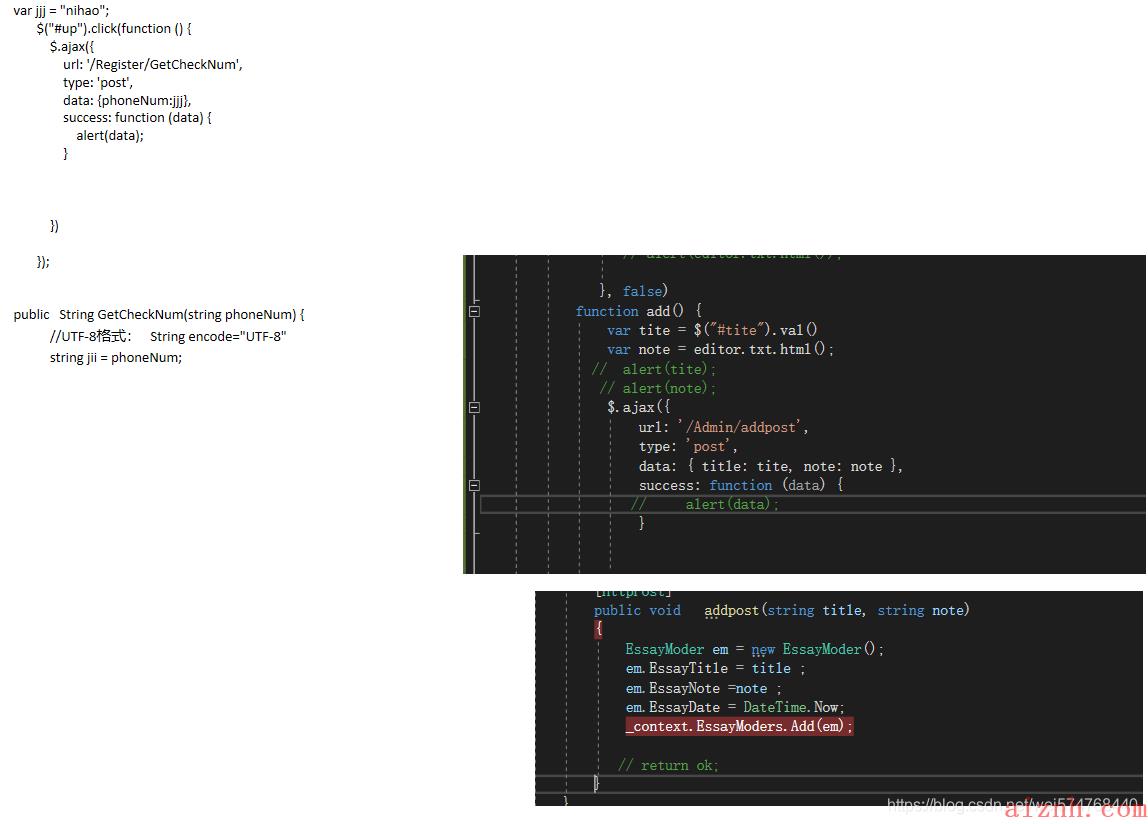Click the 'em.EssayNote =note ;' line
This screenshot has width=1148, height=824.
click(x=704, y=688)
